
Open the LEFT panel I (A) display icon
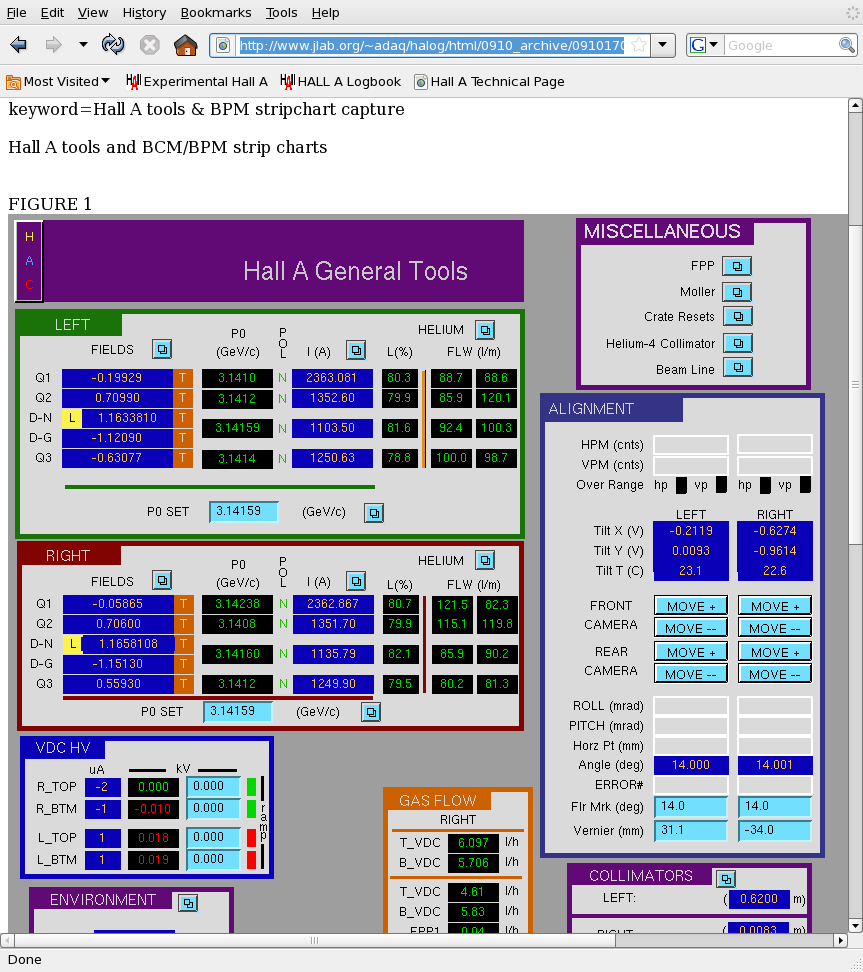pos(355,350)
